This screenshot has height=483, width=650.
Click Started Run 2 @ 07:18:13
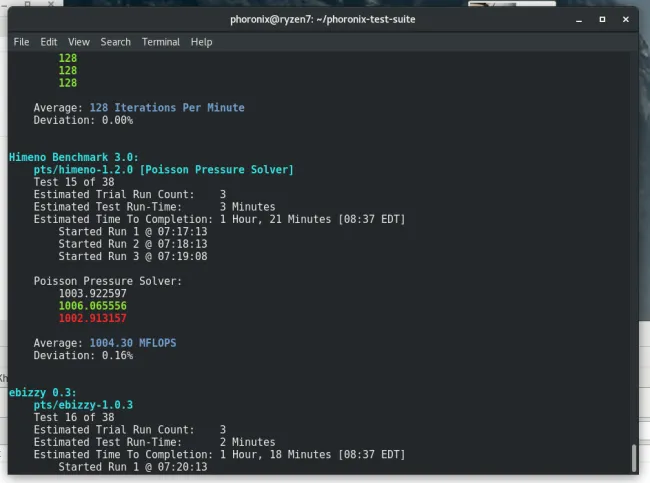click(133, 244)
